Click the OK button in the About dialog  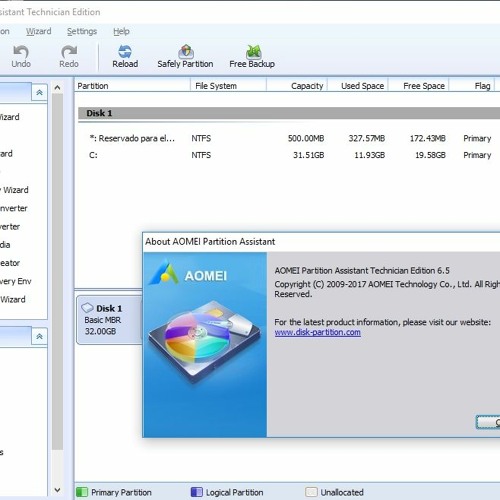pos(488,422)
